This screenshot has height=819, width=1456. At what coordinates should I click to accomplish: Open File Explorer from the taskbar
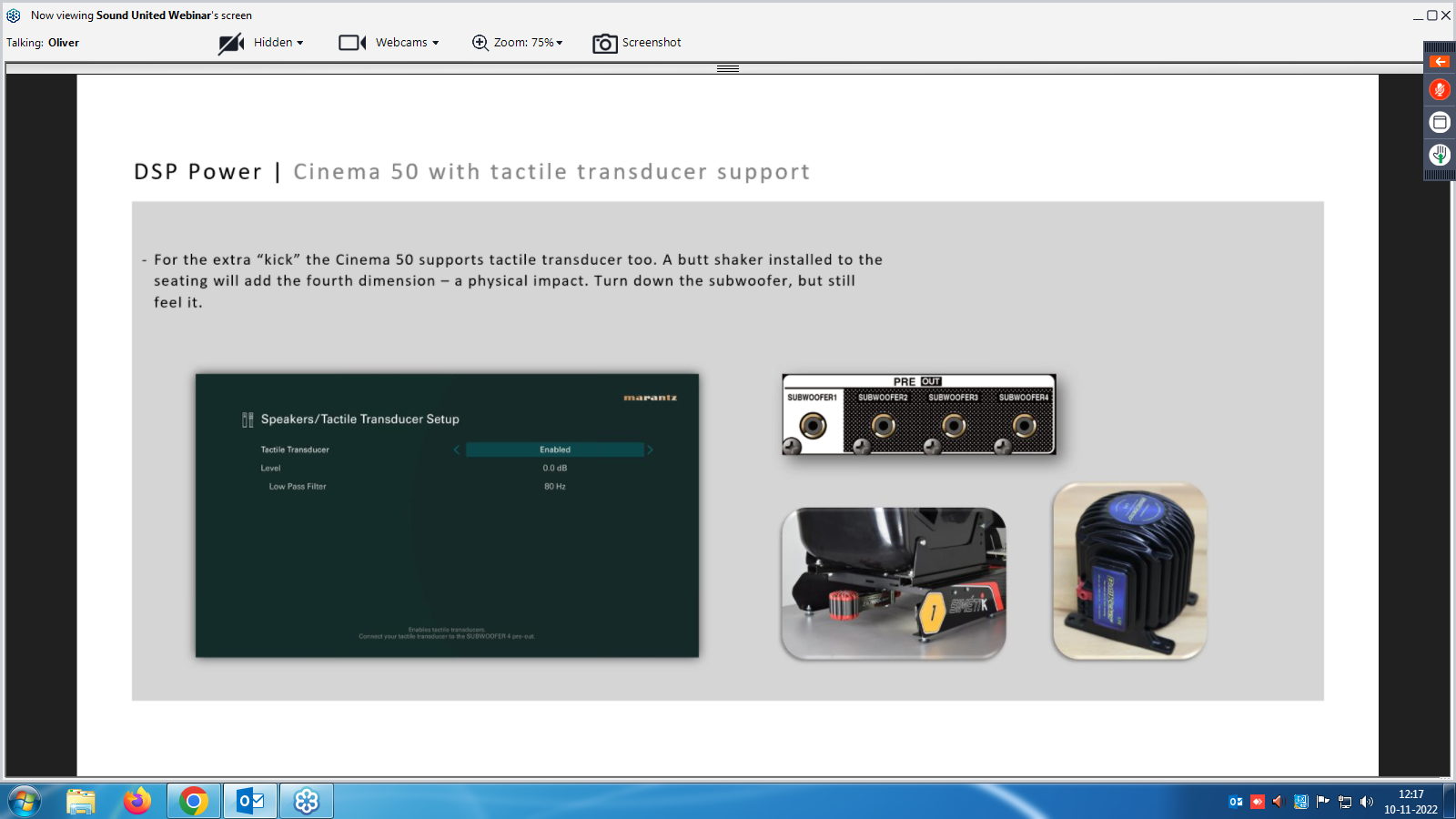(81, 802)
